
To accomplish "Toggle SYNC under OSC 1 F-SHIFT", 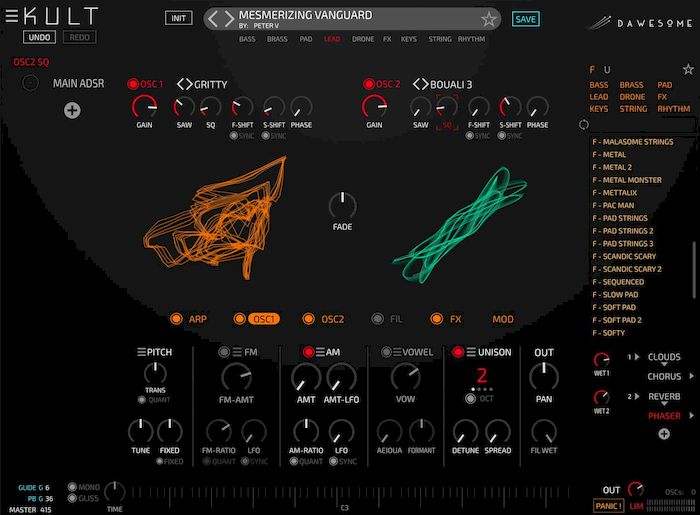I will (x=233, y=136).
